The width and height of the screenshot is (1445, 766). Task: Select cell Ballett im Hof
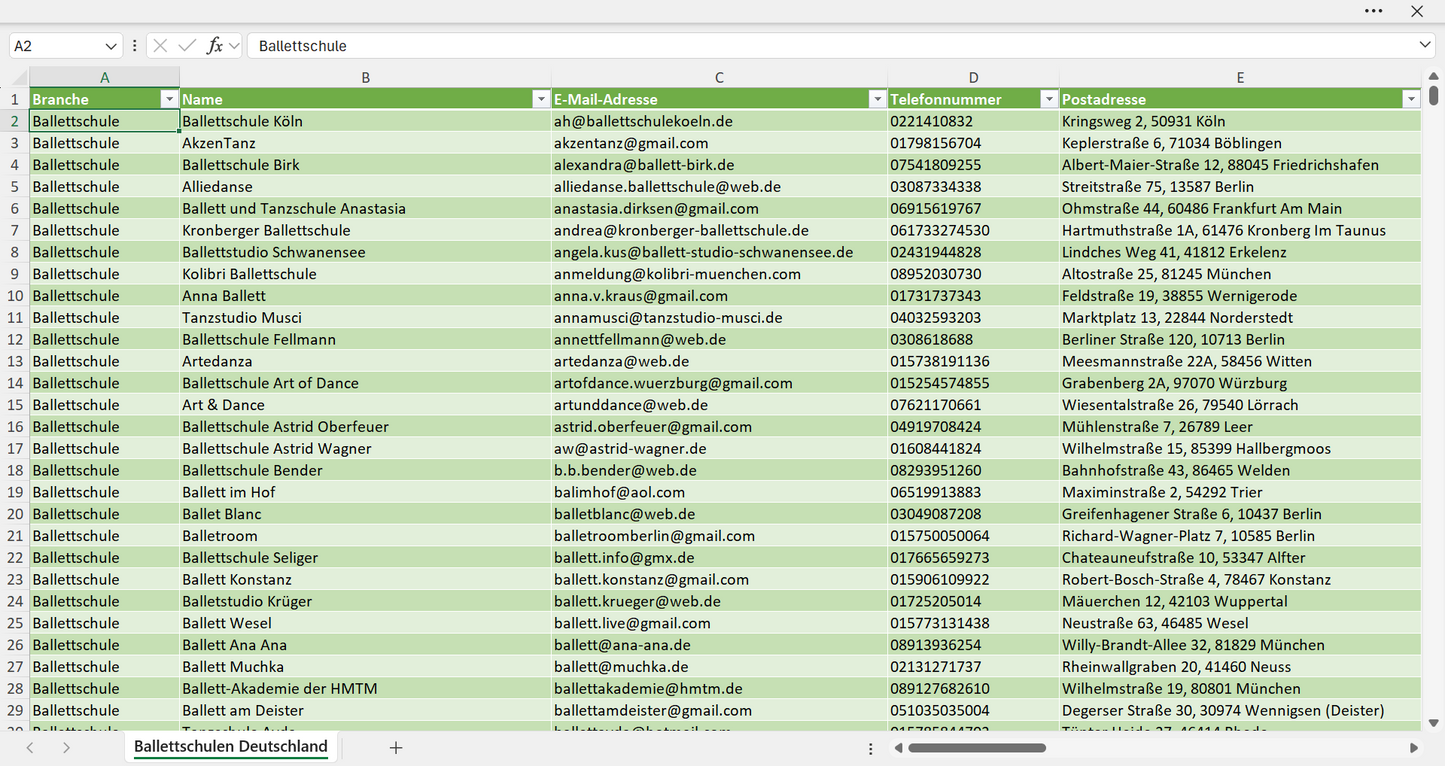pyautogui.click(x=365, y=493)
